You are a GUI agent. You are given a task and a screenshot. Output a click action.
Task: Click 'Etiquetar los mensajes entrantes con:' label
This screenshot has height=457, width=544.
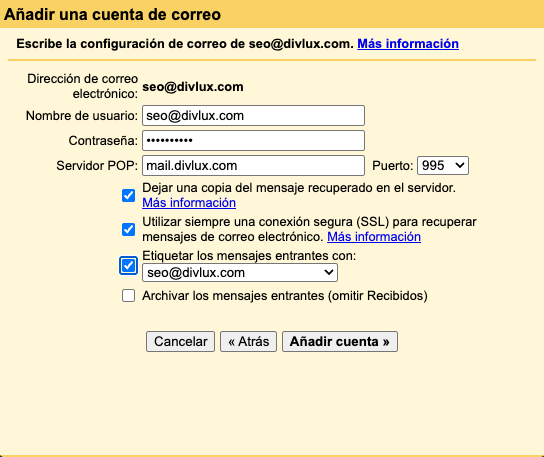pyautogui.click(x=249, y=256)
